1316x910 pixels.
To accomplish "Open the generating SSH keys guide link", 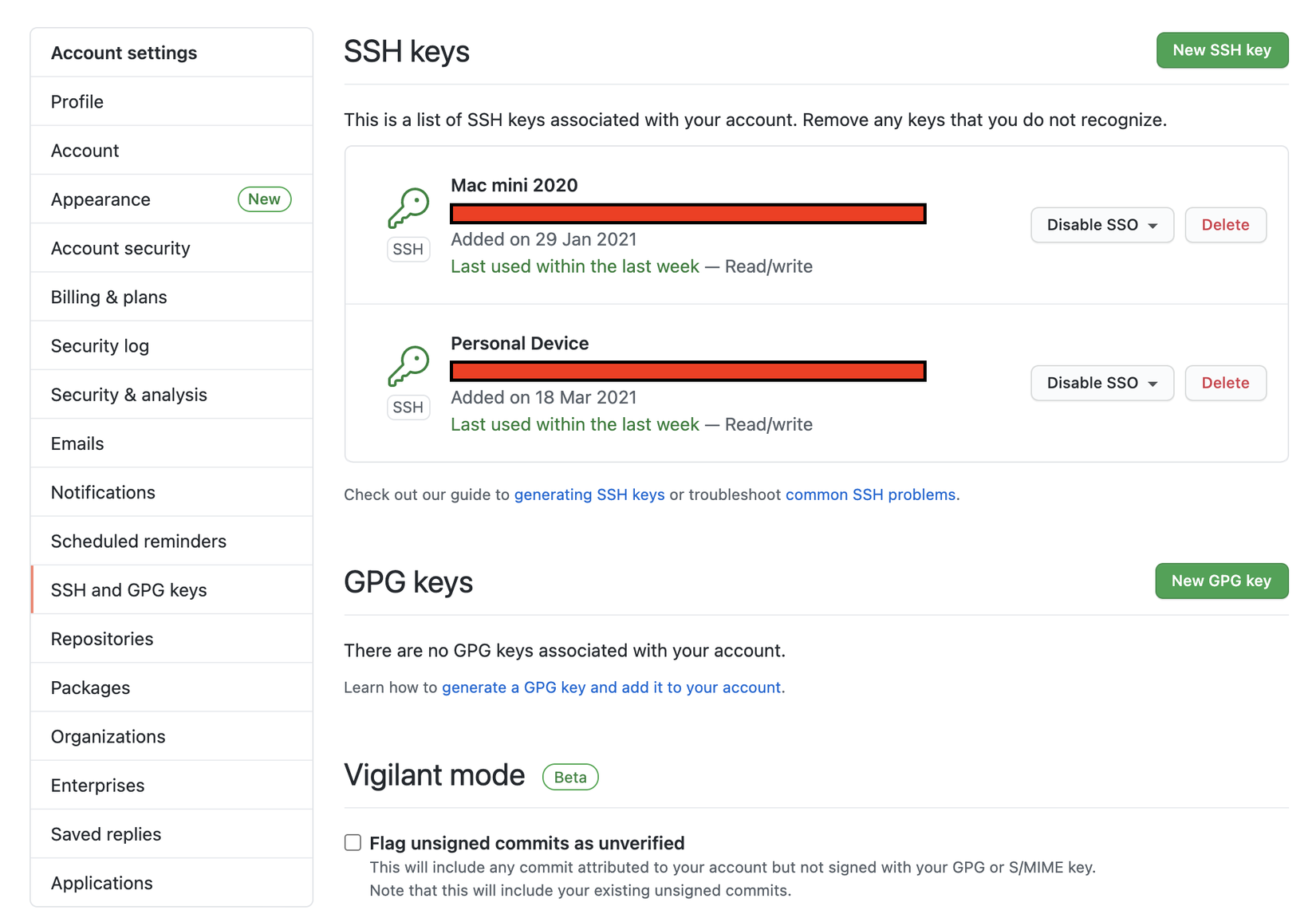I will click(x=589, y=494).
